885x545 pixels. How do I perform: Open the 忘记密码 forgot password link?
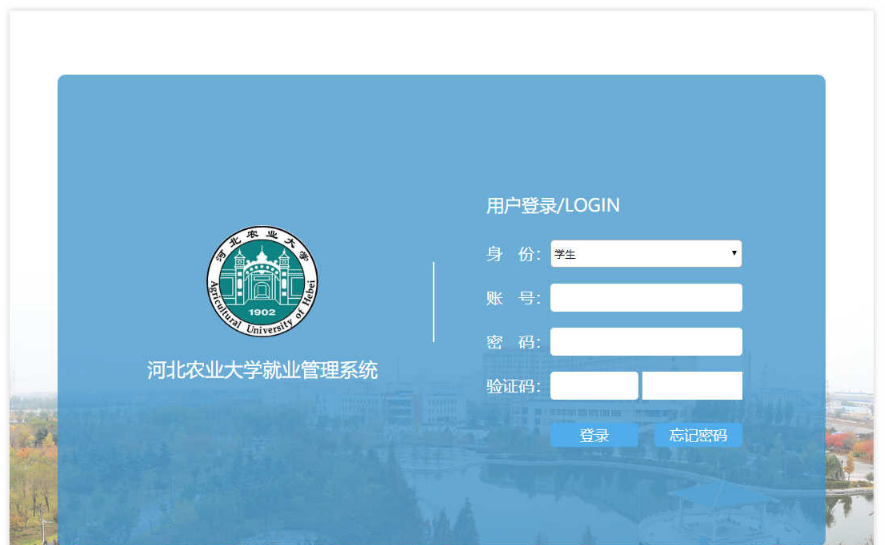pos(698,435)
